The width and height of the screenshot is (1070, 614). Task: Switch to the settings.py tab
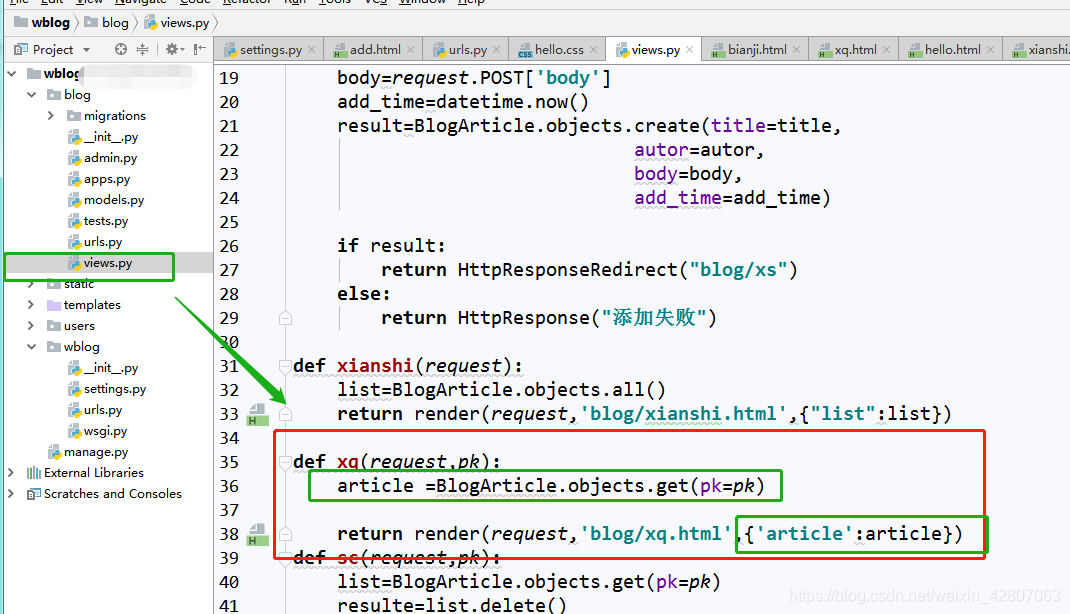[x=271, y=50]
